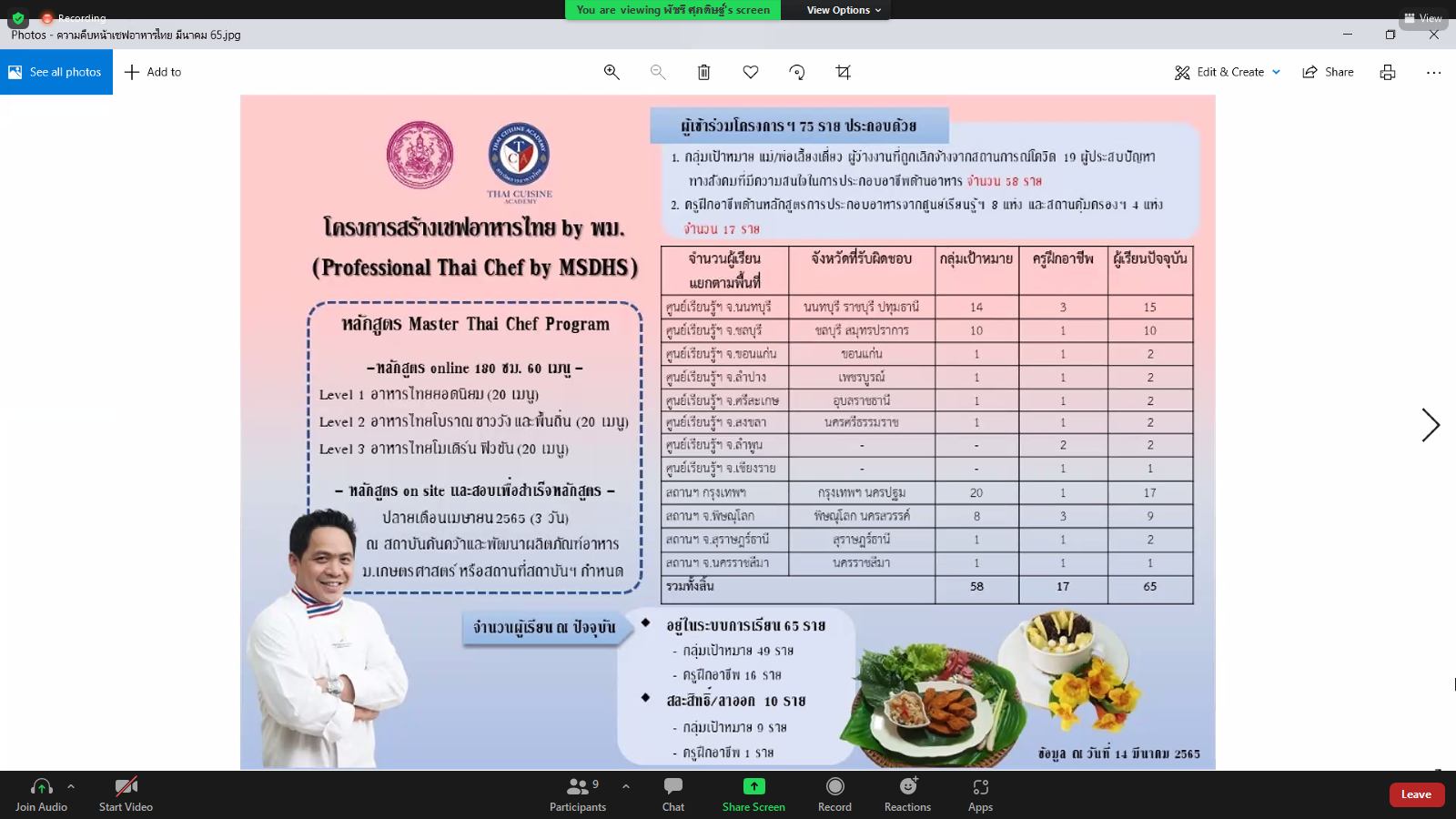This screenshot has height=819, width=1456.
Task: Open Edit & Create dropdown
Action: 1228,72
